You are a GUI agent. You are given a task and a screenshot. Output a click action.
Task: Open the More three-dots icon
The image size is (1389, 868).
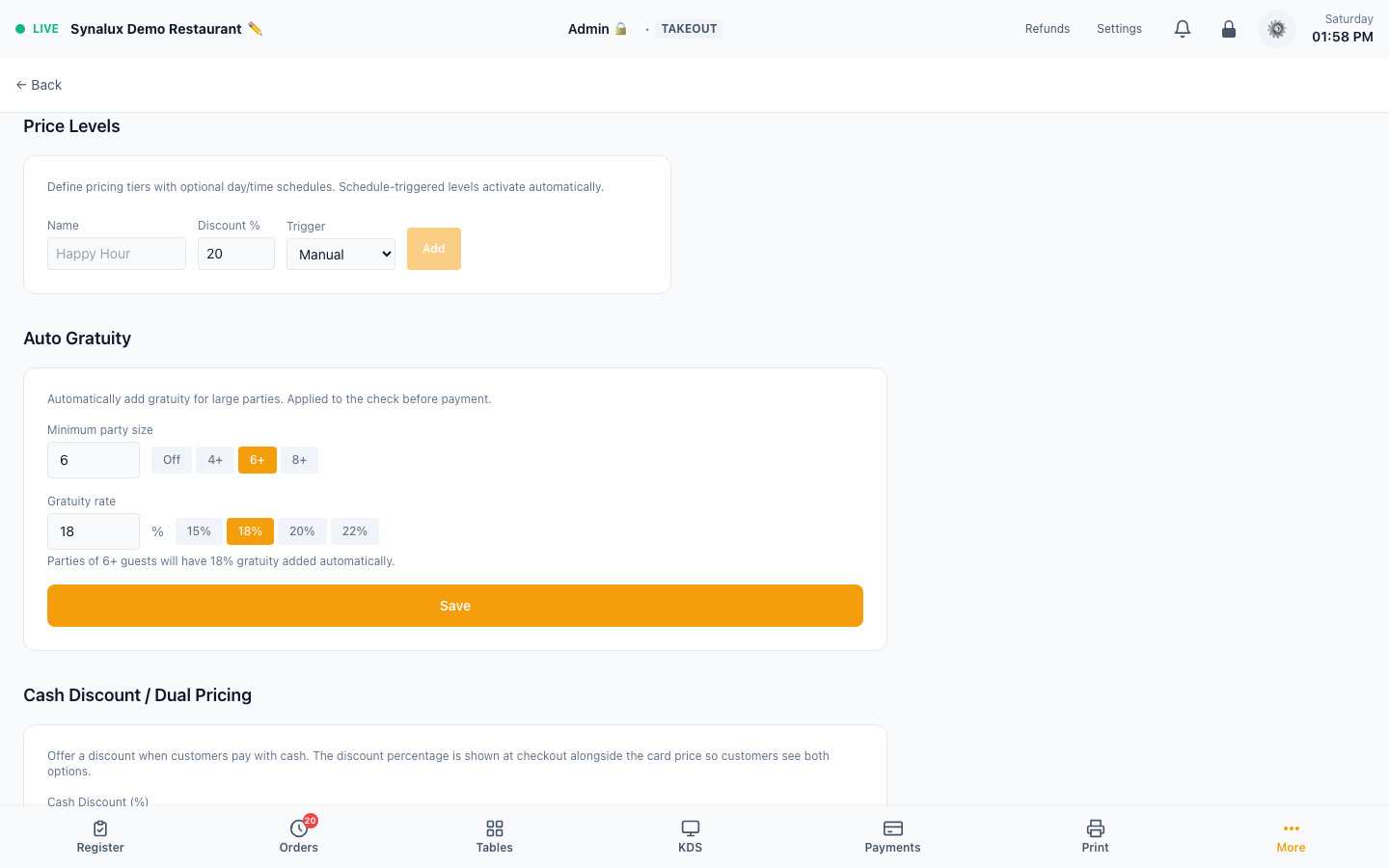click(1292, 828)
